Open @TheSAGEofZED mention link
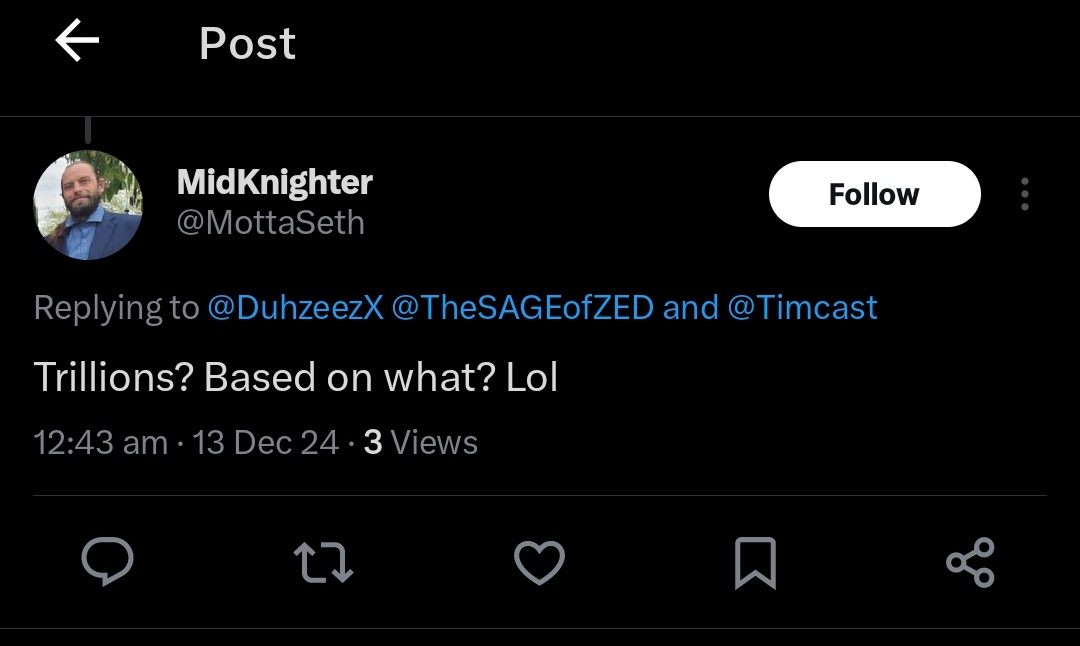The width and height of the screenshot is (1080, 646). 523,307
